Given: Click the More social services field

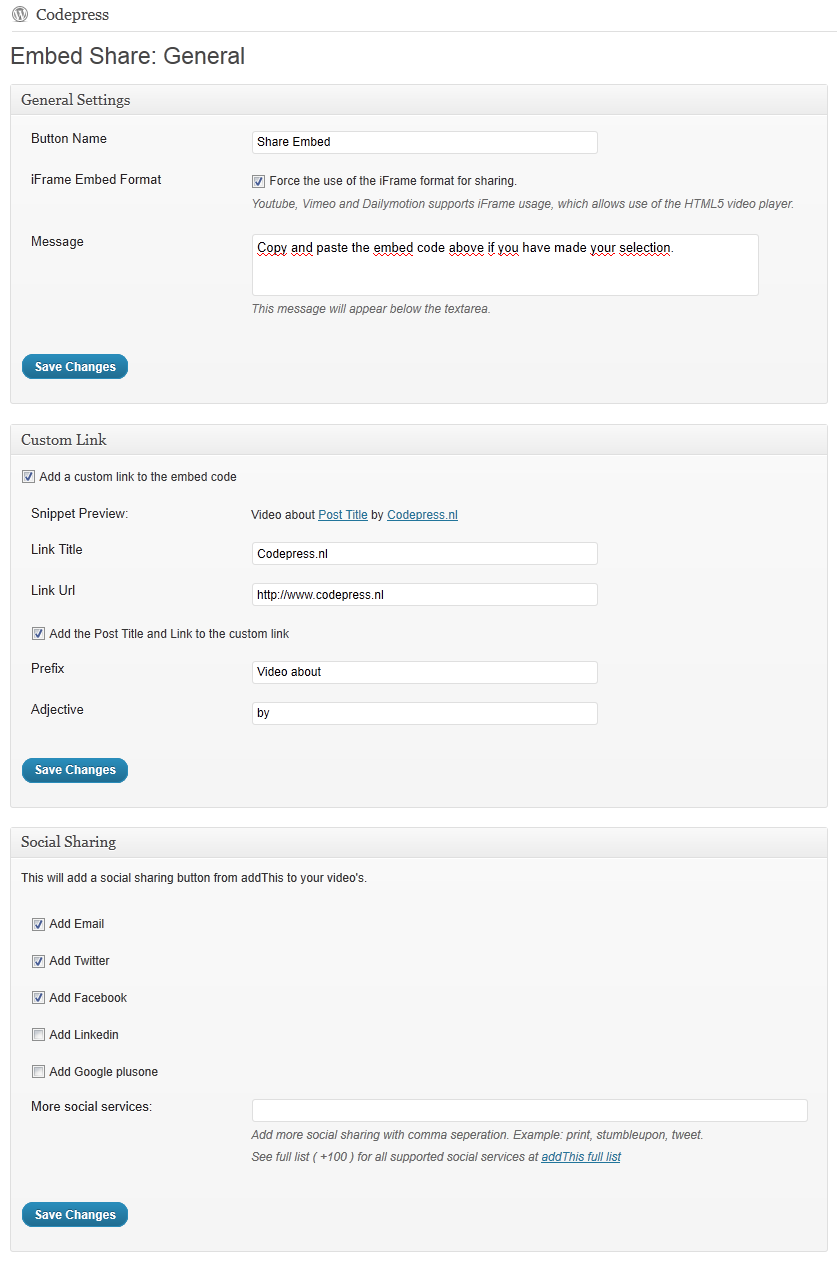Looking at the screenshot, I should click(530, 1110).
